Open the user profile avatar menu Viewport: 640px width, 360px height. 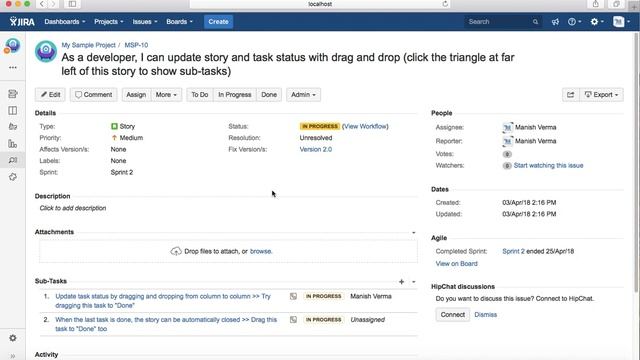pyautogui.click(x=621, y=22)
